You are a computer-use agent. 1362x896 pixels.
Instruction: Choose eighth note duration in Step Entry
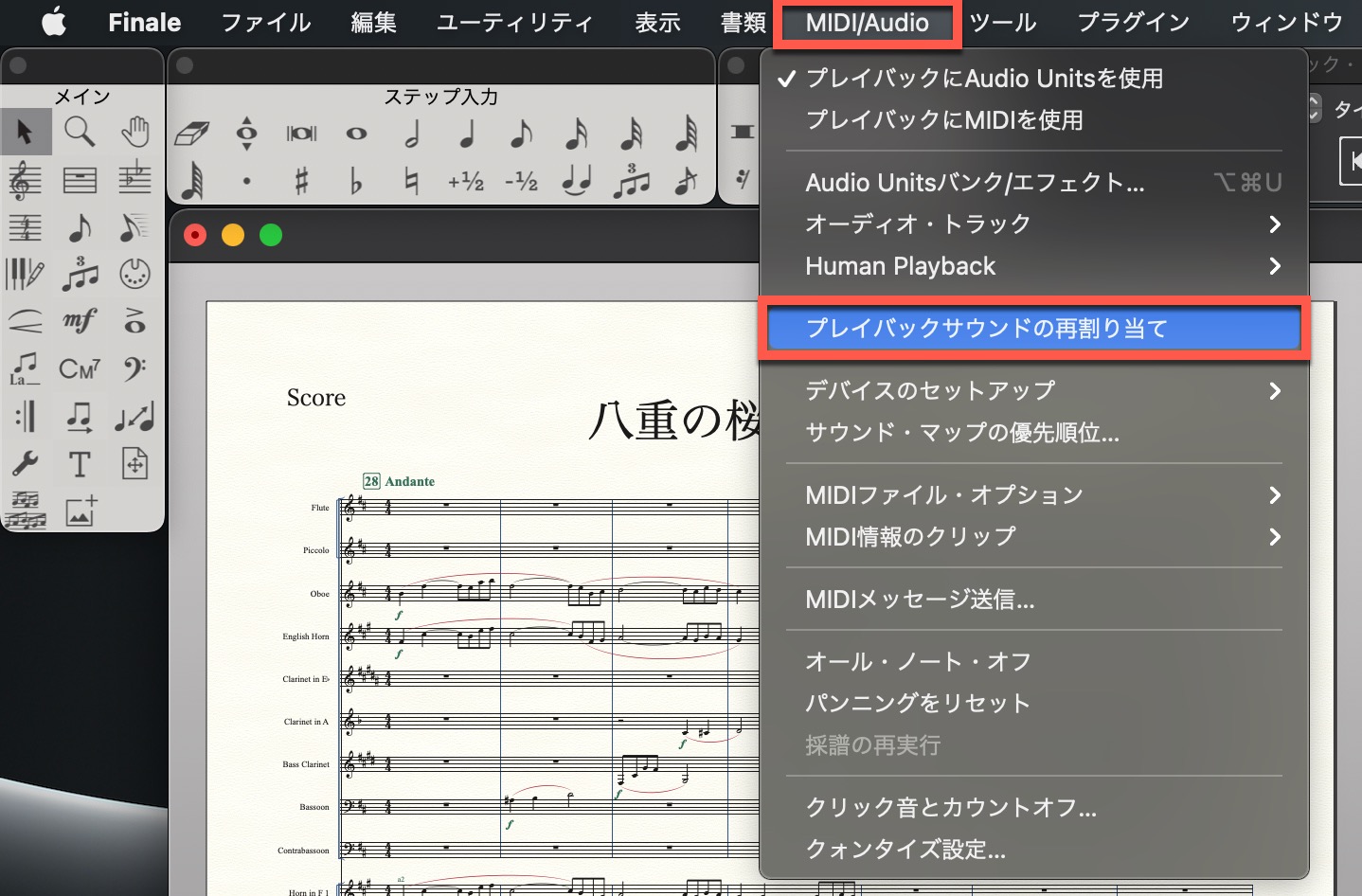pos(521,134)
